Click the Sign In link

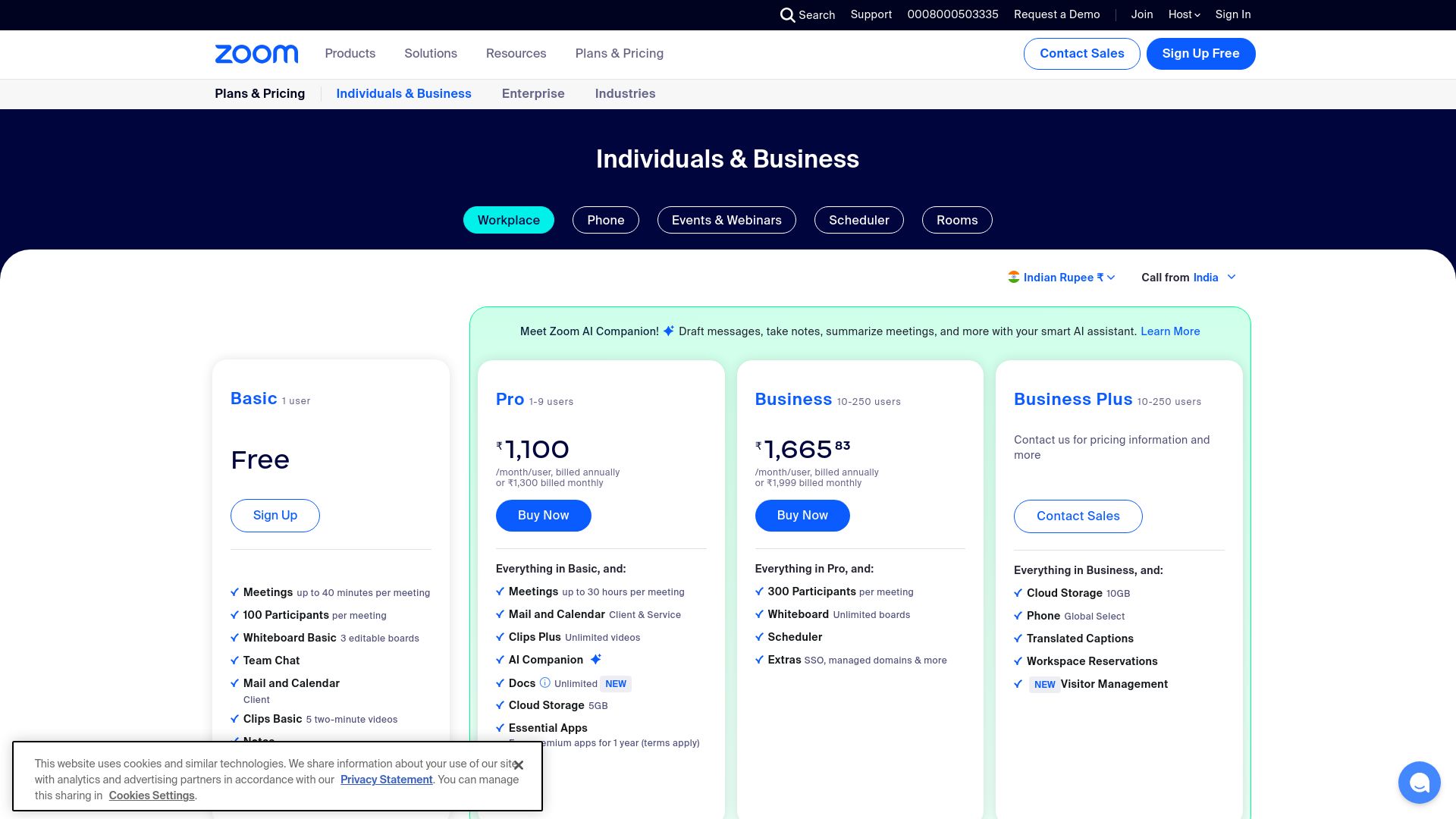pos(1233,14)
